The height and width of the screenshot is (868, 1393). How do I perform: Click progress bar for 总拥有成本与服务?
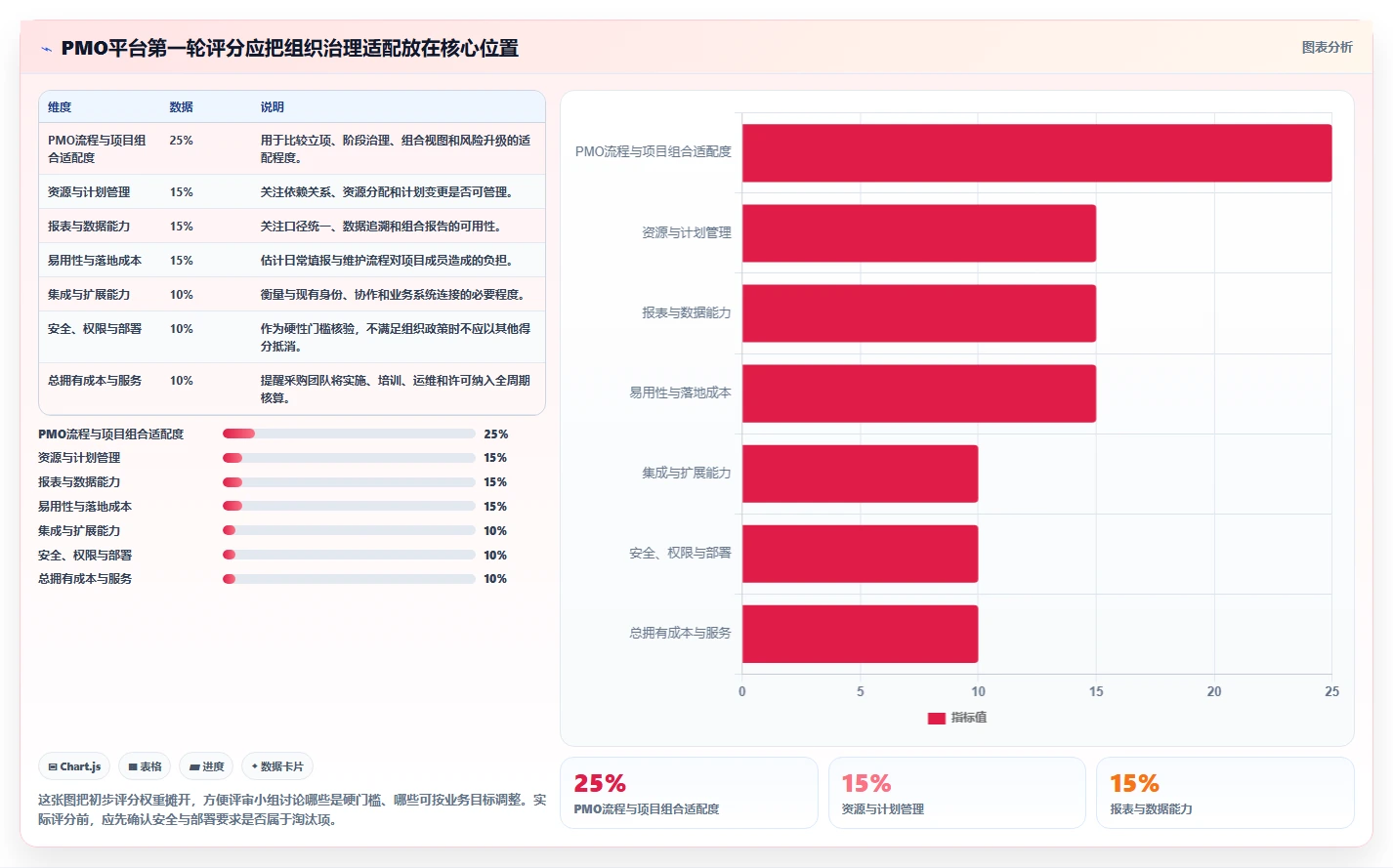coord(349,579)
